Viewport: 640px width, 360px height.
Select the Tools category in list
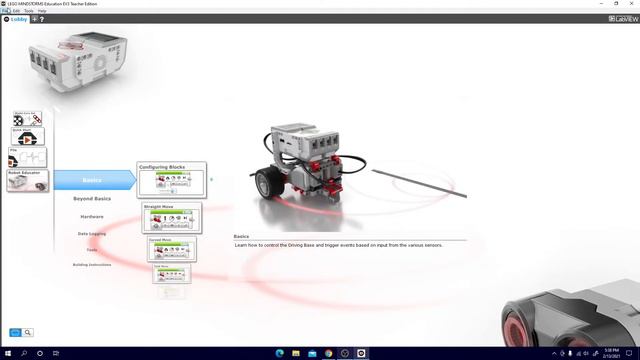coord(92,249)
